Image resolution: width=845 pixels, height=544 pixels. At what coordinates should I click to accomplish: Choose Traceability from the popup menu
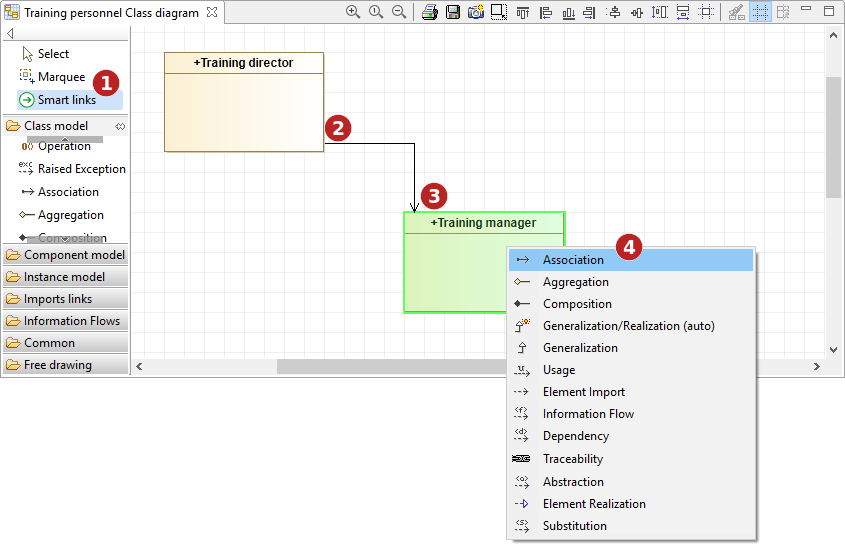[x=631, y=459]
